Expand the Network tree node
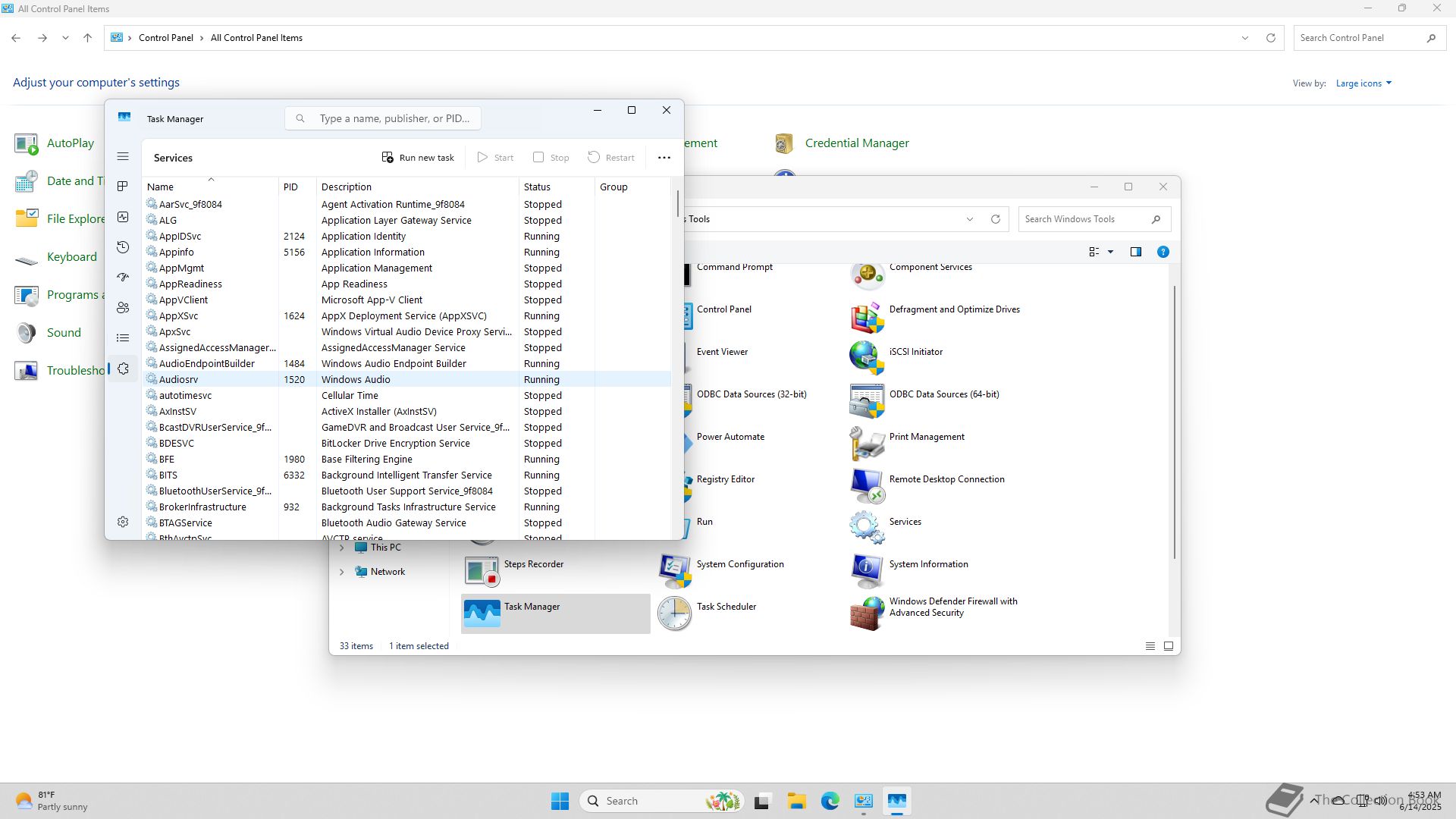Screen dimensions: 1456x819 click(x=341, y=572)
